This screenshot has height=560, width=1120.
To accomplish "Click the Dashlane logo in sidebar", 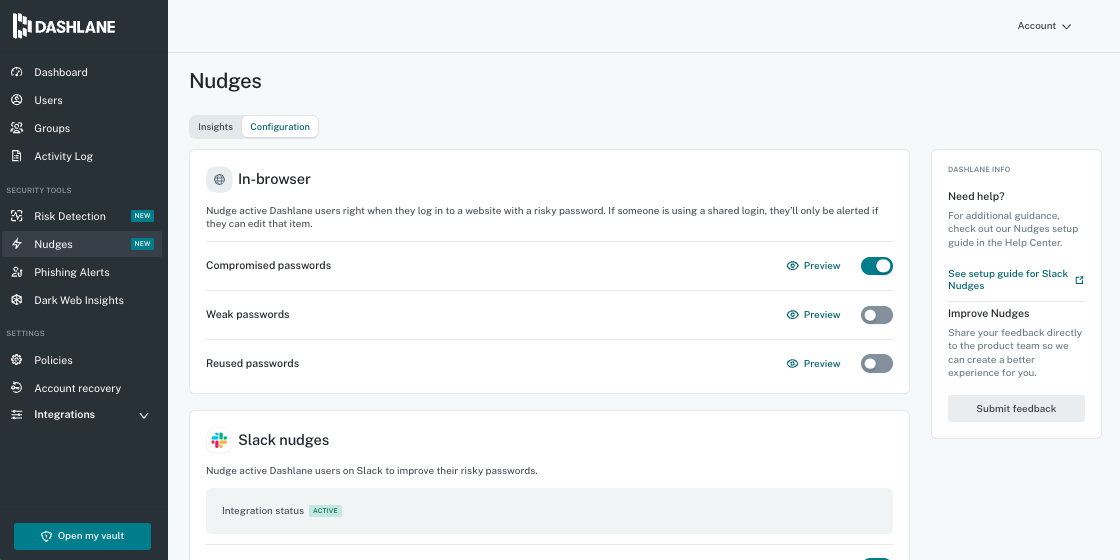I will [64, 26].
